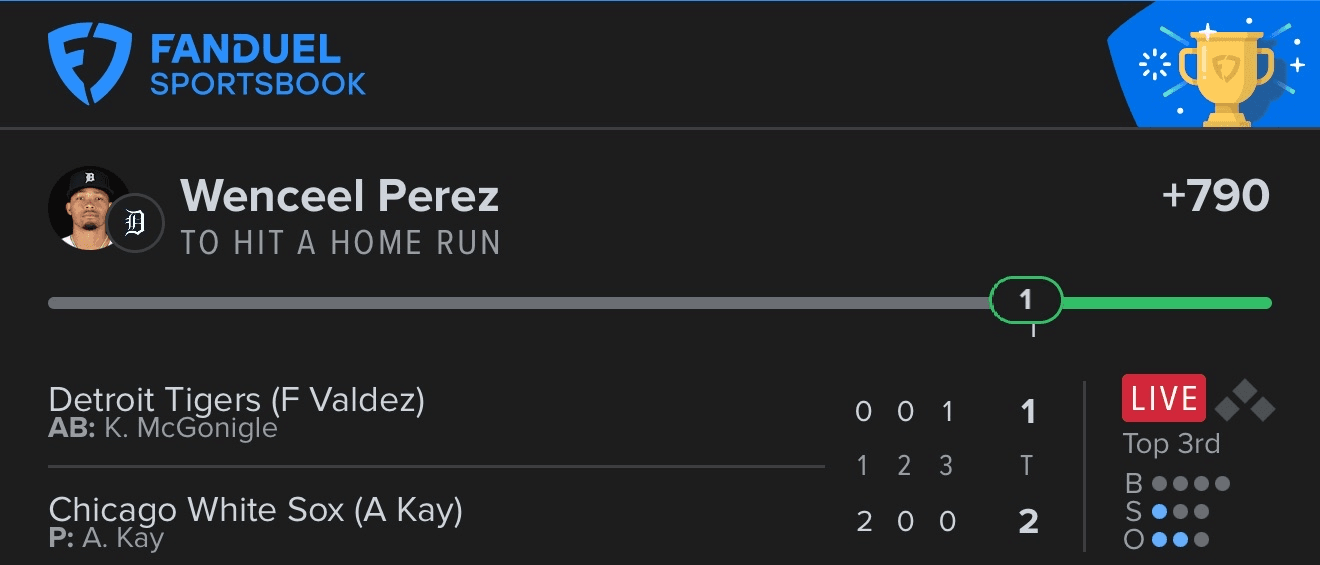Click the Detroit Tigers team badge icon
This screenshot has height=565, width=1320.
tap(135, 223)
